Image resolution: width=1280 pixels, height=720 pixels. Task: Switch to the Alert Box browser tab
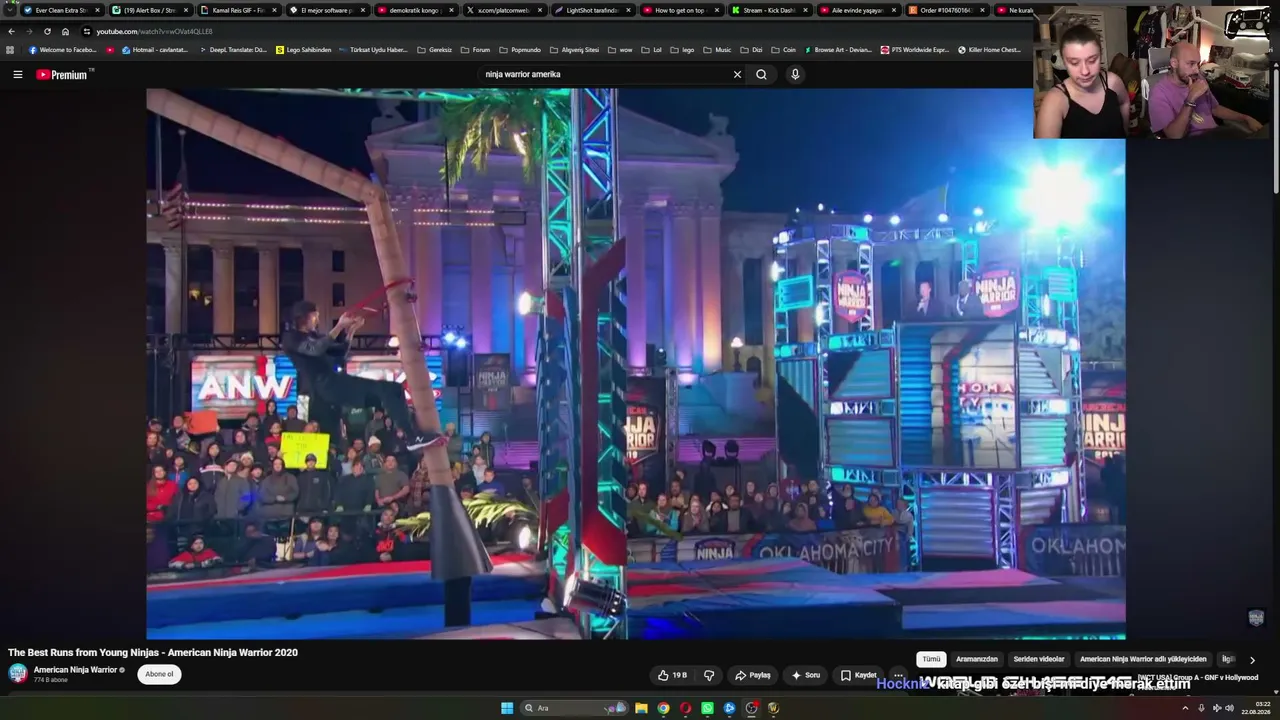coord(149,10)
